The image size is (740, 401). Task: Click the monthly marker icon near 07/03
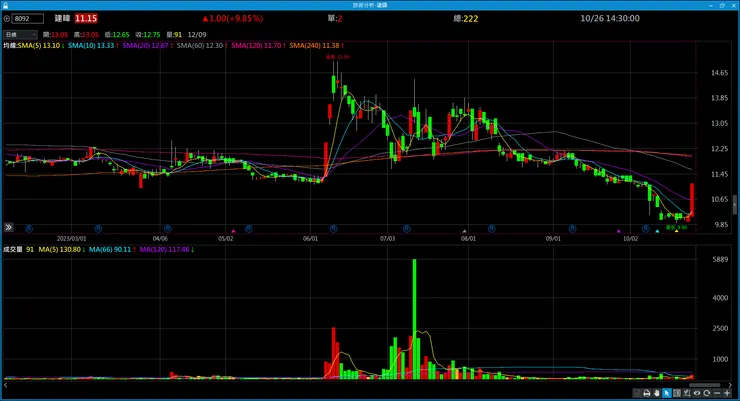point(407,229)
